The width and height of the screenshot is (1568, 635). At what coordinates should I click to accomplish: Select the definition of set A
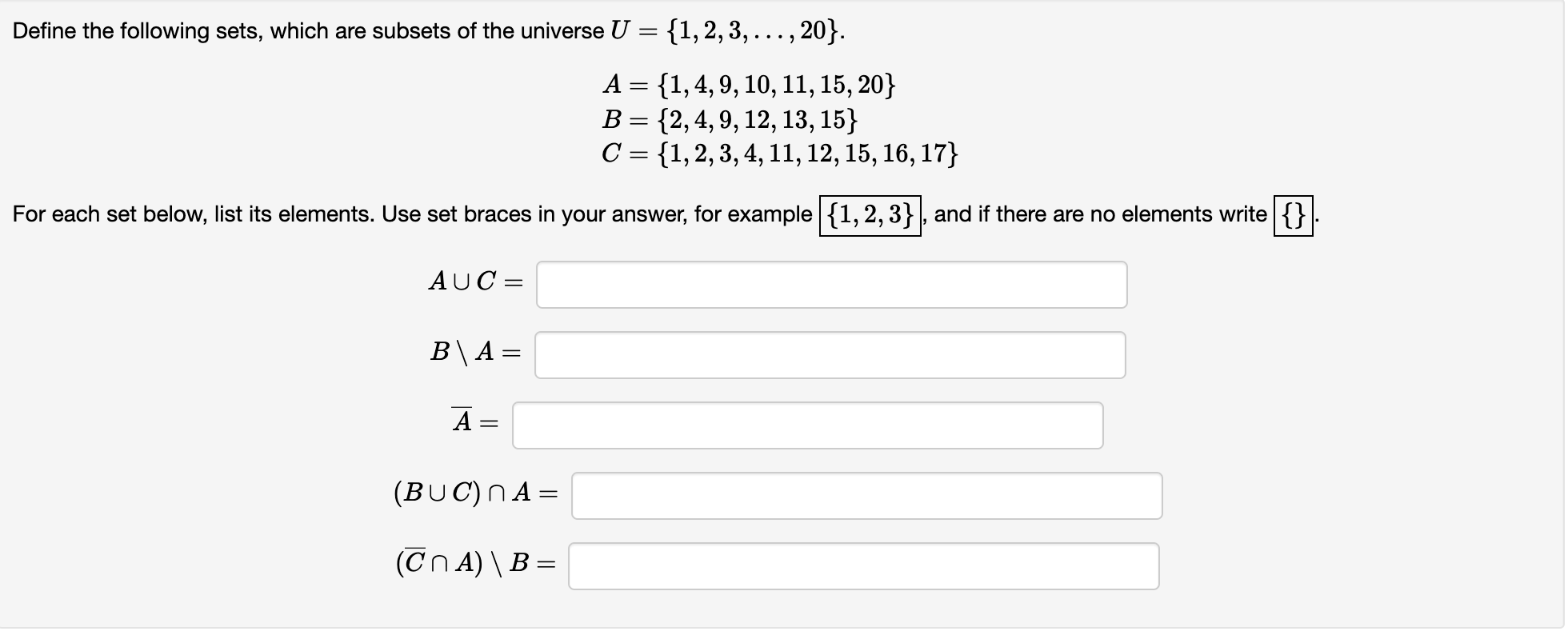click(750, 83)
